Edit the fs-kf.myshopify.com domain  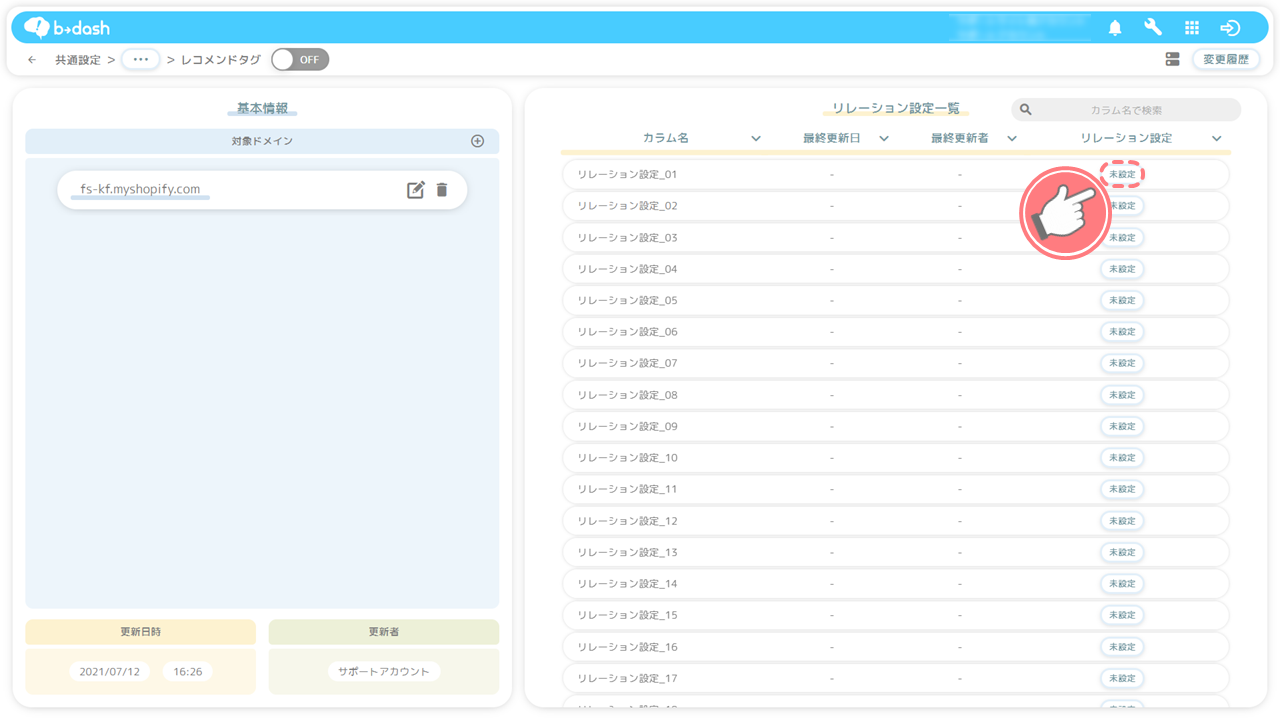(416, 190)
